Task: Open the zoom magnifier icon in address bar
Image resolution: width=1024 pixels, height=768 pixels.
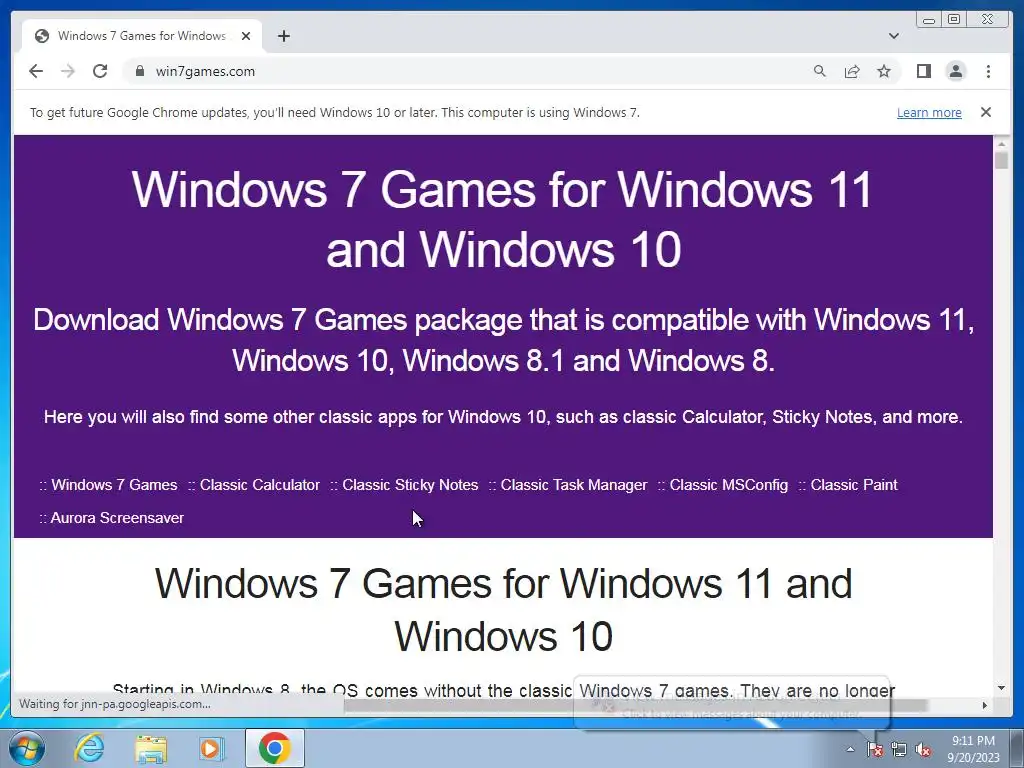Action: 820,71
